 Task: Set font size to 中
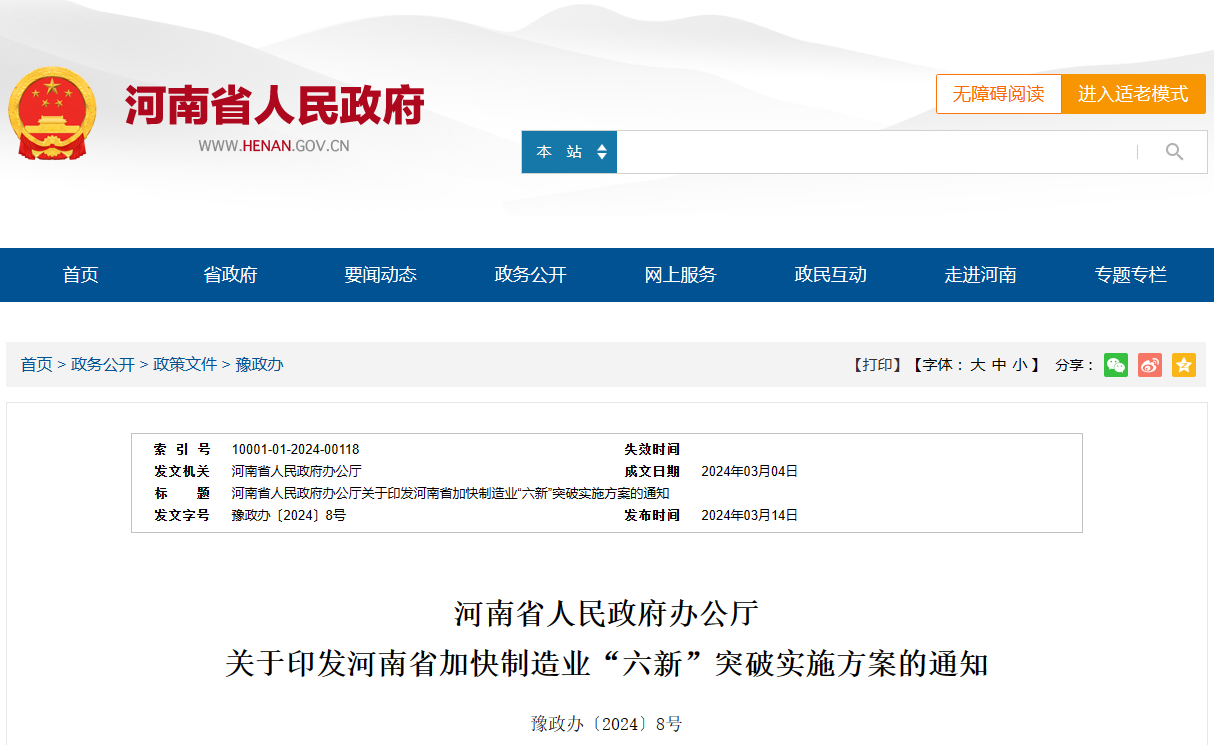coord(998,365)
